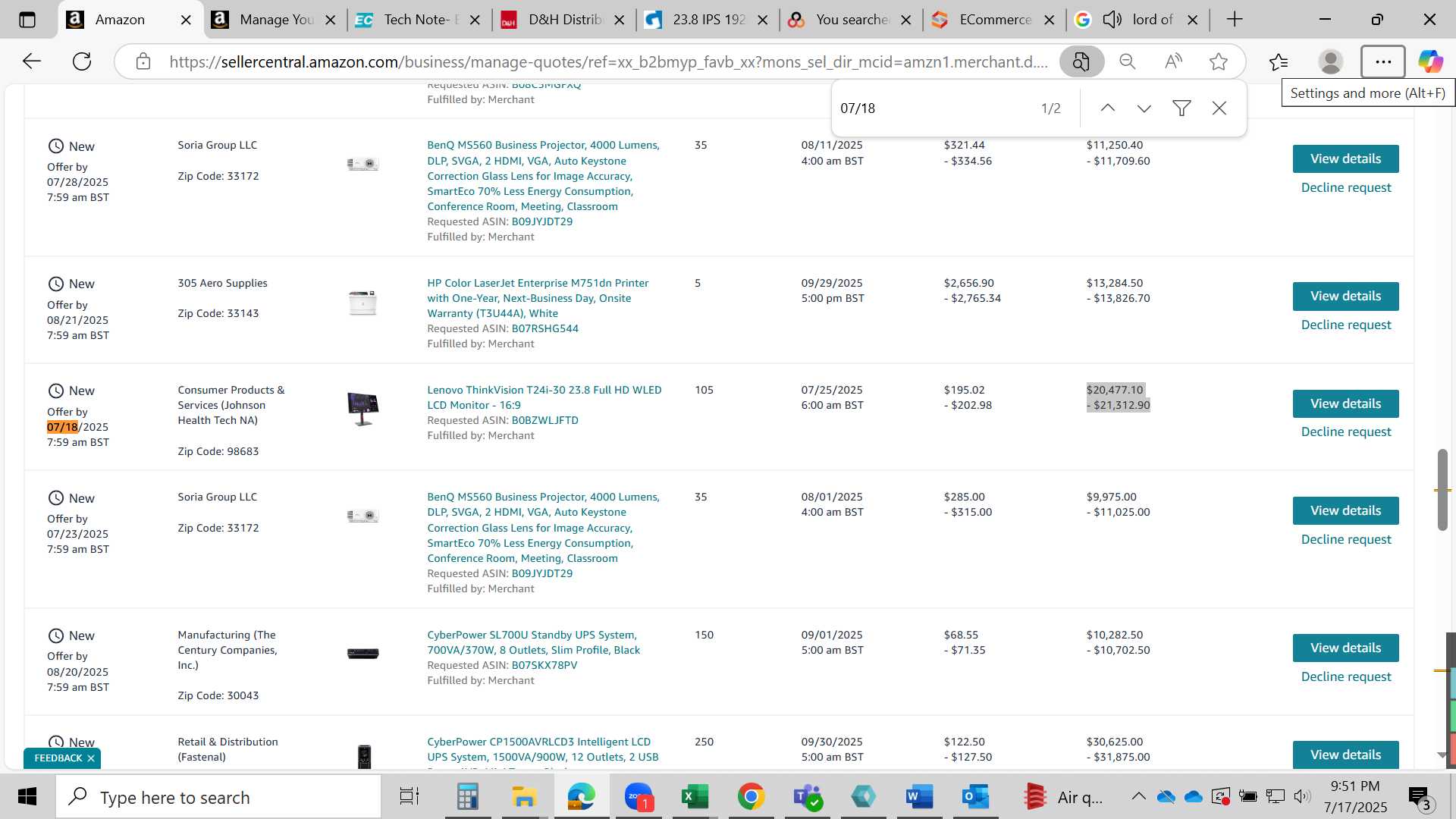The height and width of the screenshot is (819, 1456).
Task: Open Word from the taskbar
Action: (x=919, y=797)
